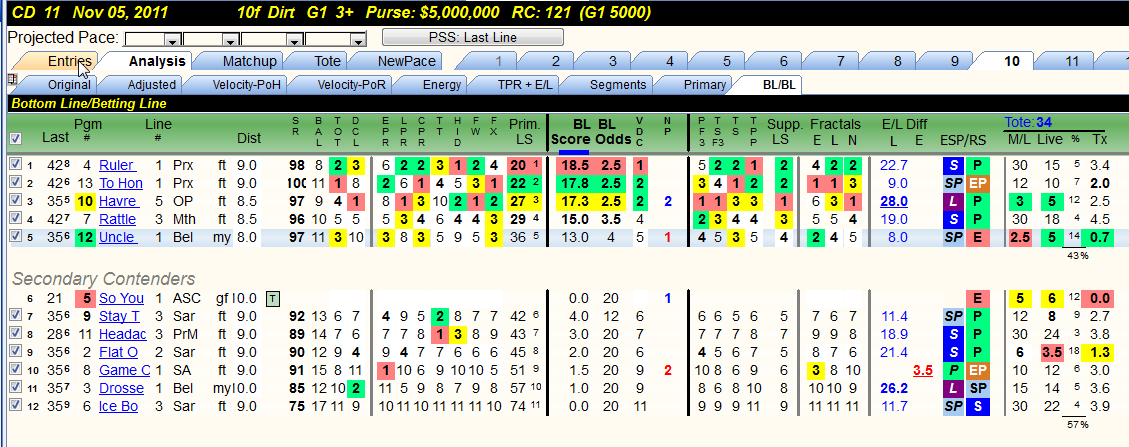This screenshot has height=447, width=1129.
Task: Click the green T icon in So You row
Action: click(x=273, y=297)
